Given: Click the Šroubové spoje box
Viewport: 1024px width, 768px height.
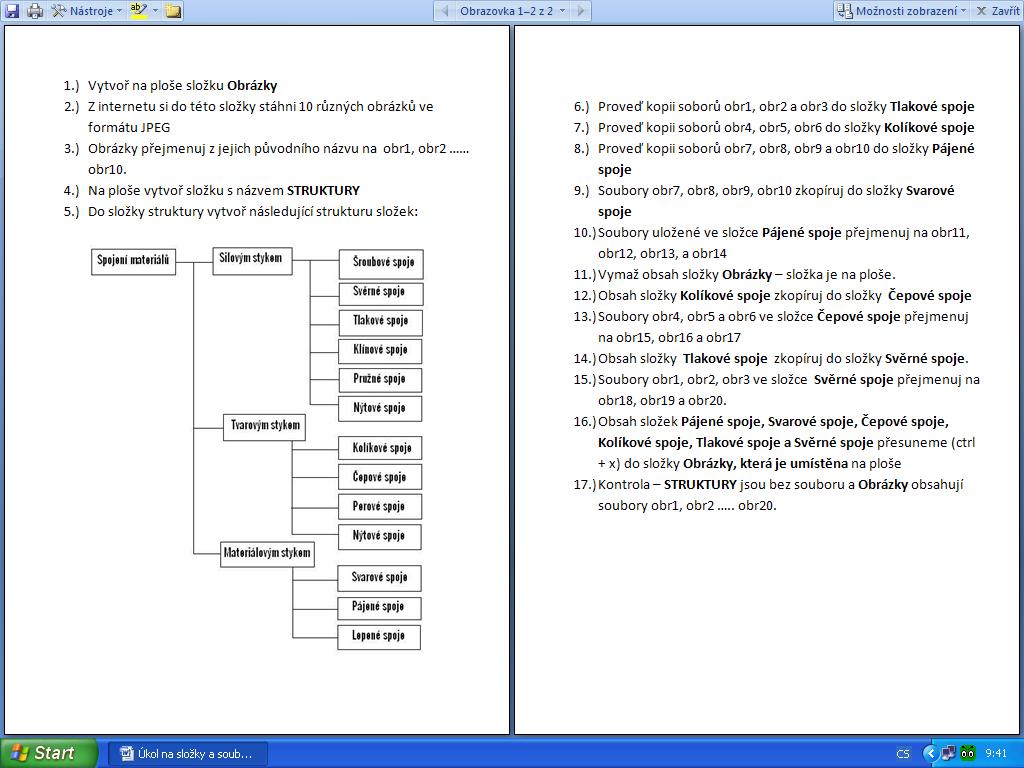Looking at the screenshot, I should point(381,264).
